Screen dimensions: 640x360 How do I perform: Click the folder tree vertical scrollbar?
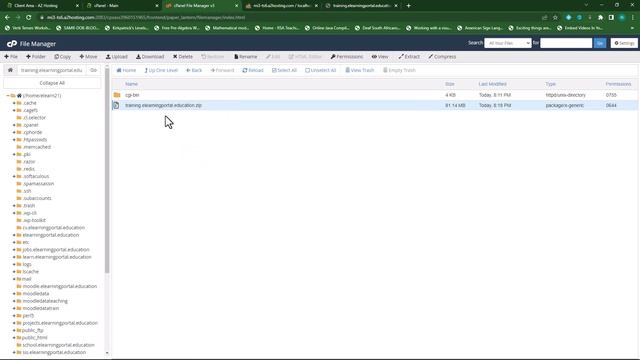pos(107,171)
